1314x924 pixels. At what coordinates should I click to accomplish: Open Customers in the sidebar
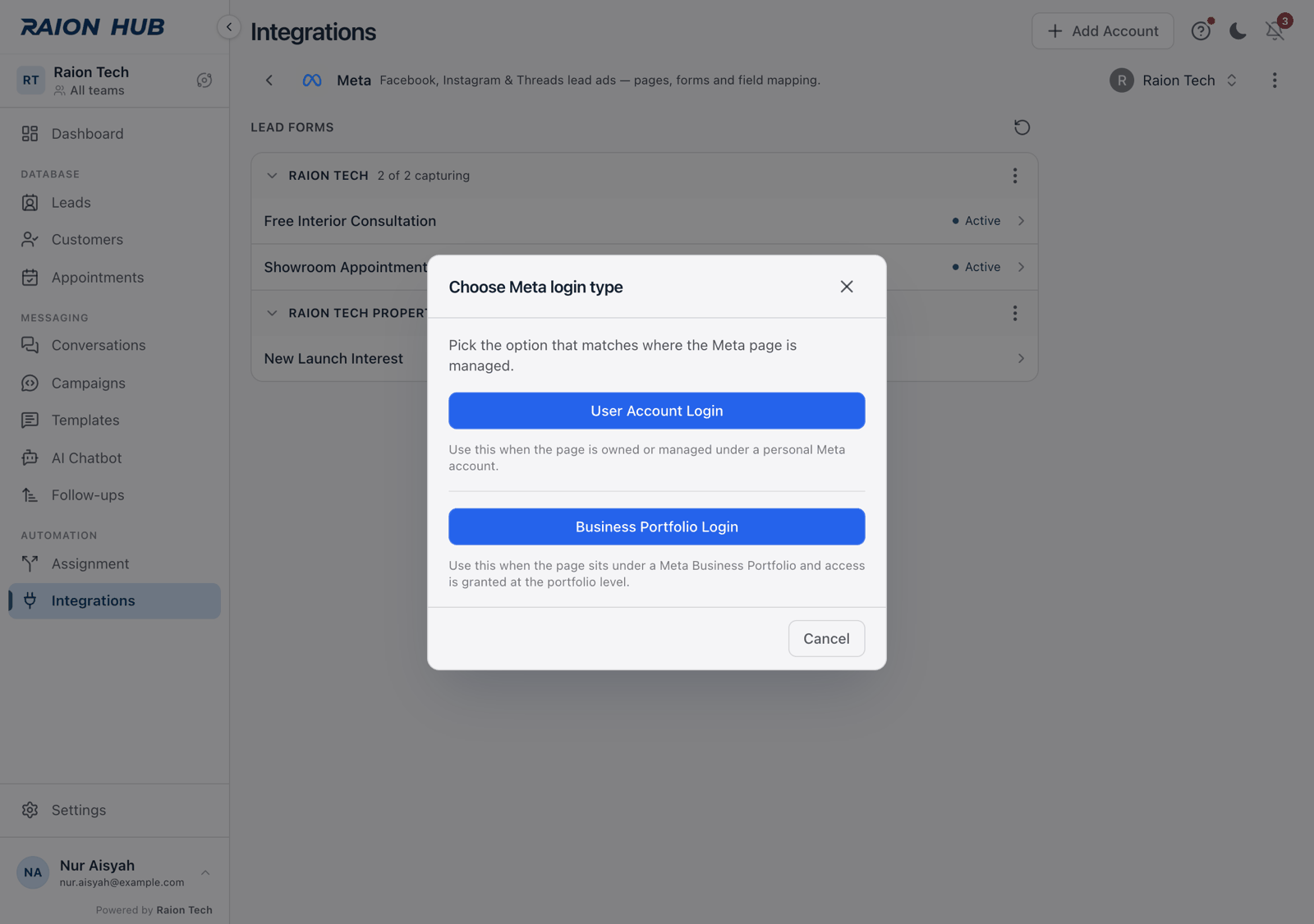(114, 240)
